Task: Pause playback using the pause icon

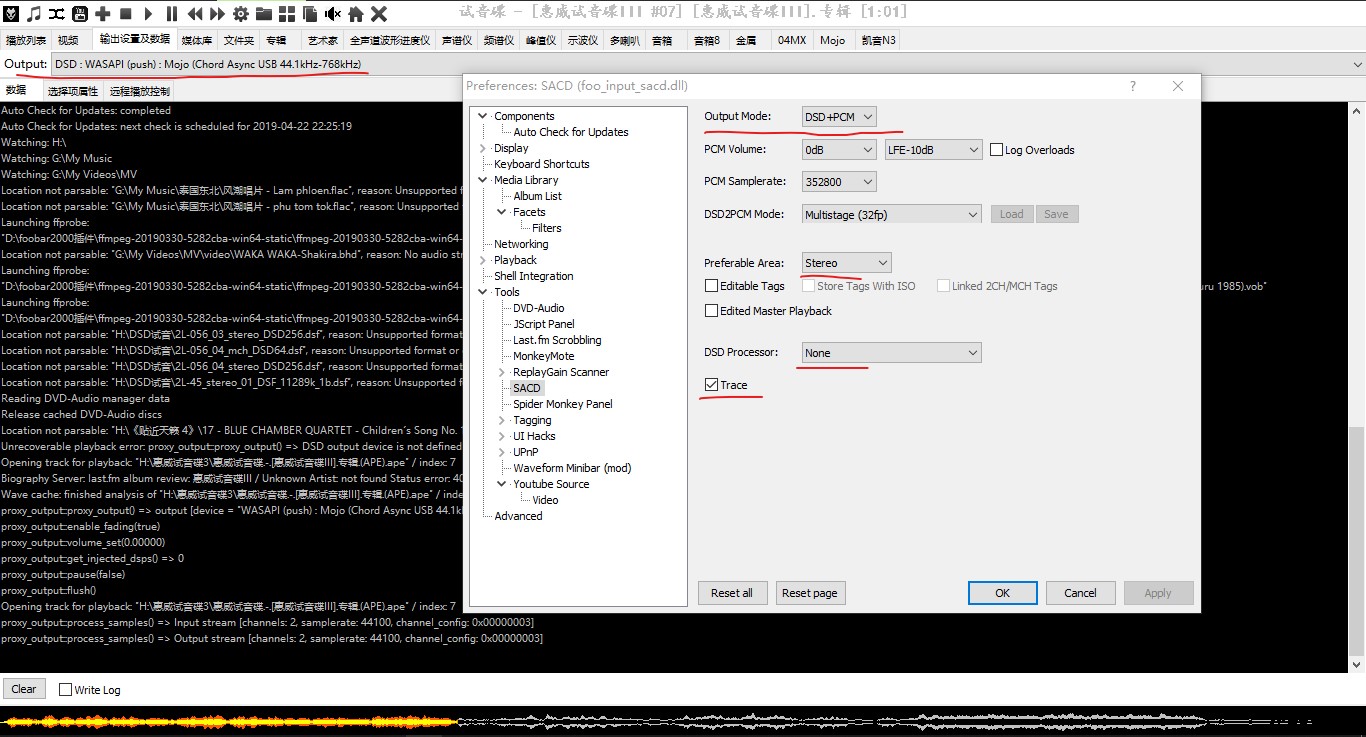Action: (171, 13)
